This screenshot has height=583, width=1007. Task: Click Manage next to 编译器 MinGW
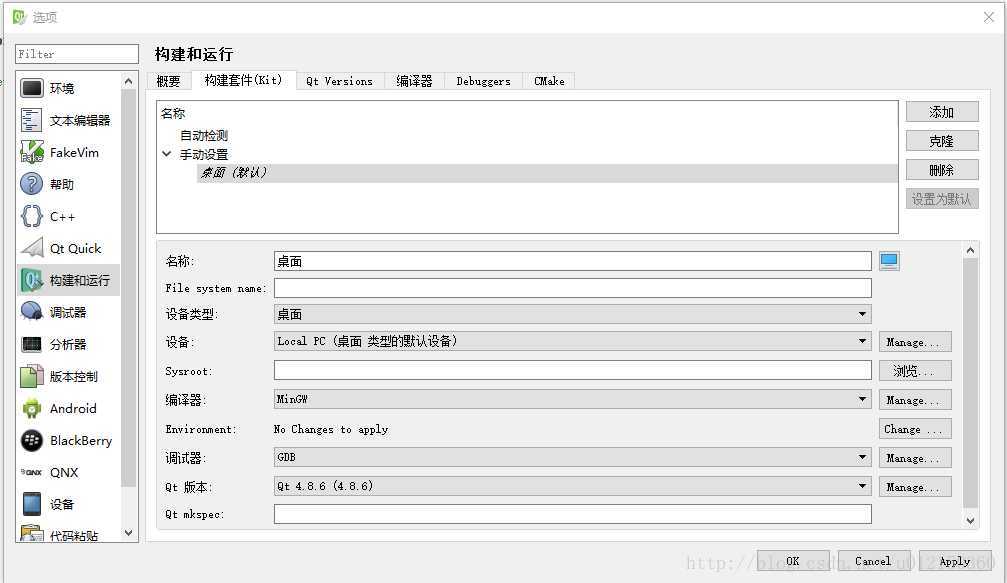click(x=915, y=400)
